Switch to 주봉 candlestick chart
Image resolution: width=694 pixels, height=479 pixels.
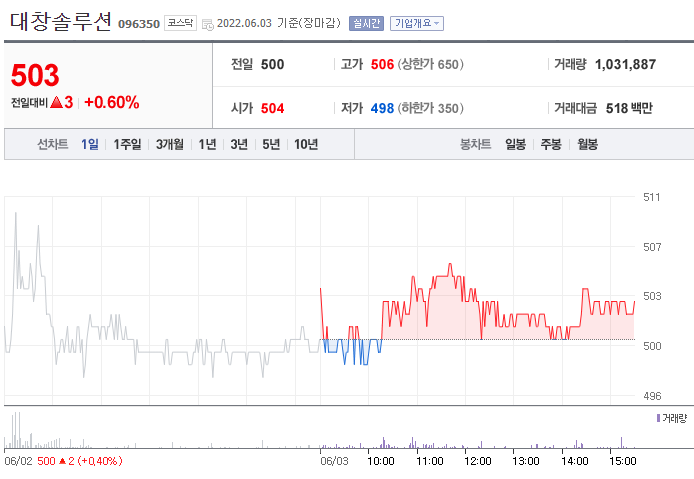tap(551, 144)
